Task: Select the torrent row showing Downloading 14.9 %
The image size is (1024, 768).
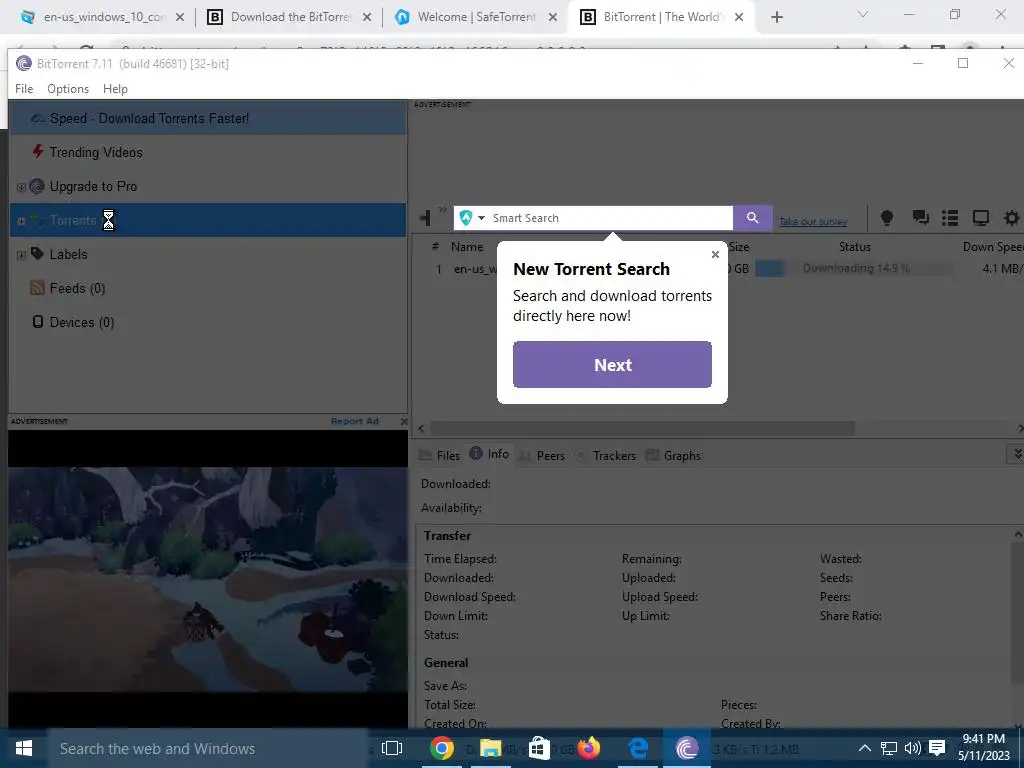Action: coord(718,268)
